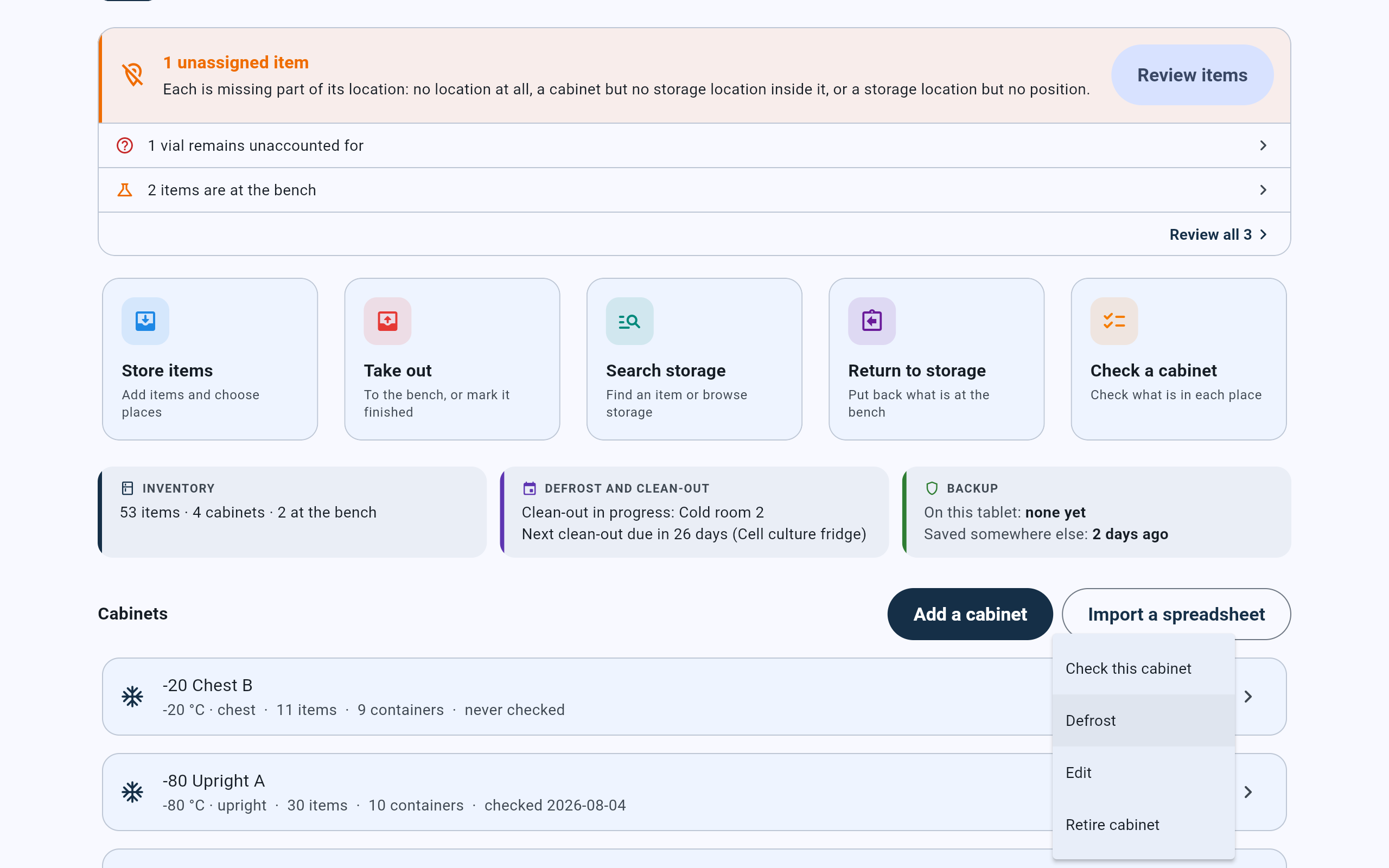Click the snowflake icon for -20 Chest B

pyautogui.click(x=132, y=697)
